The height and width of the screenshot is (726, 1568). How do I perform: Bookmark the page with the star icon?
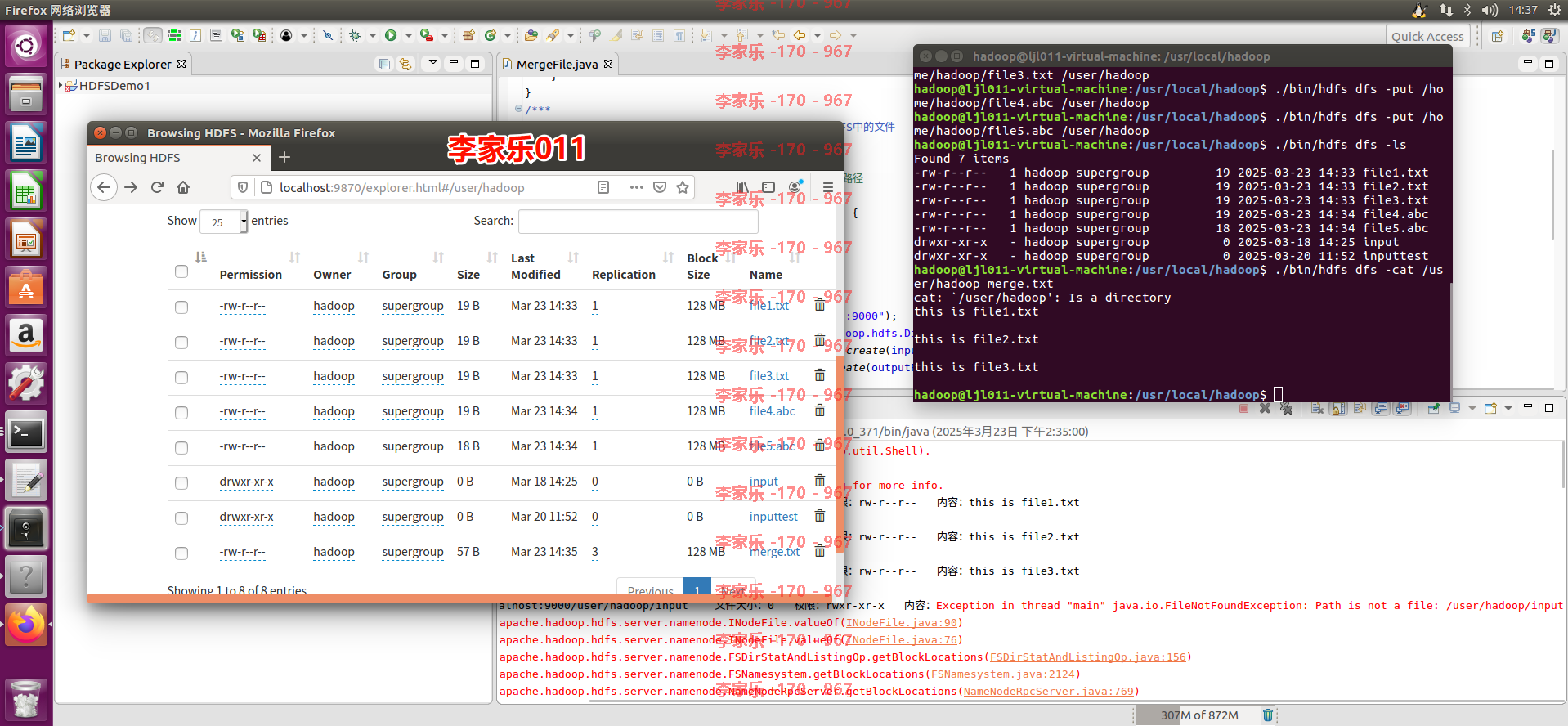(x=683, y=187)
